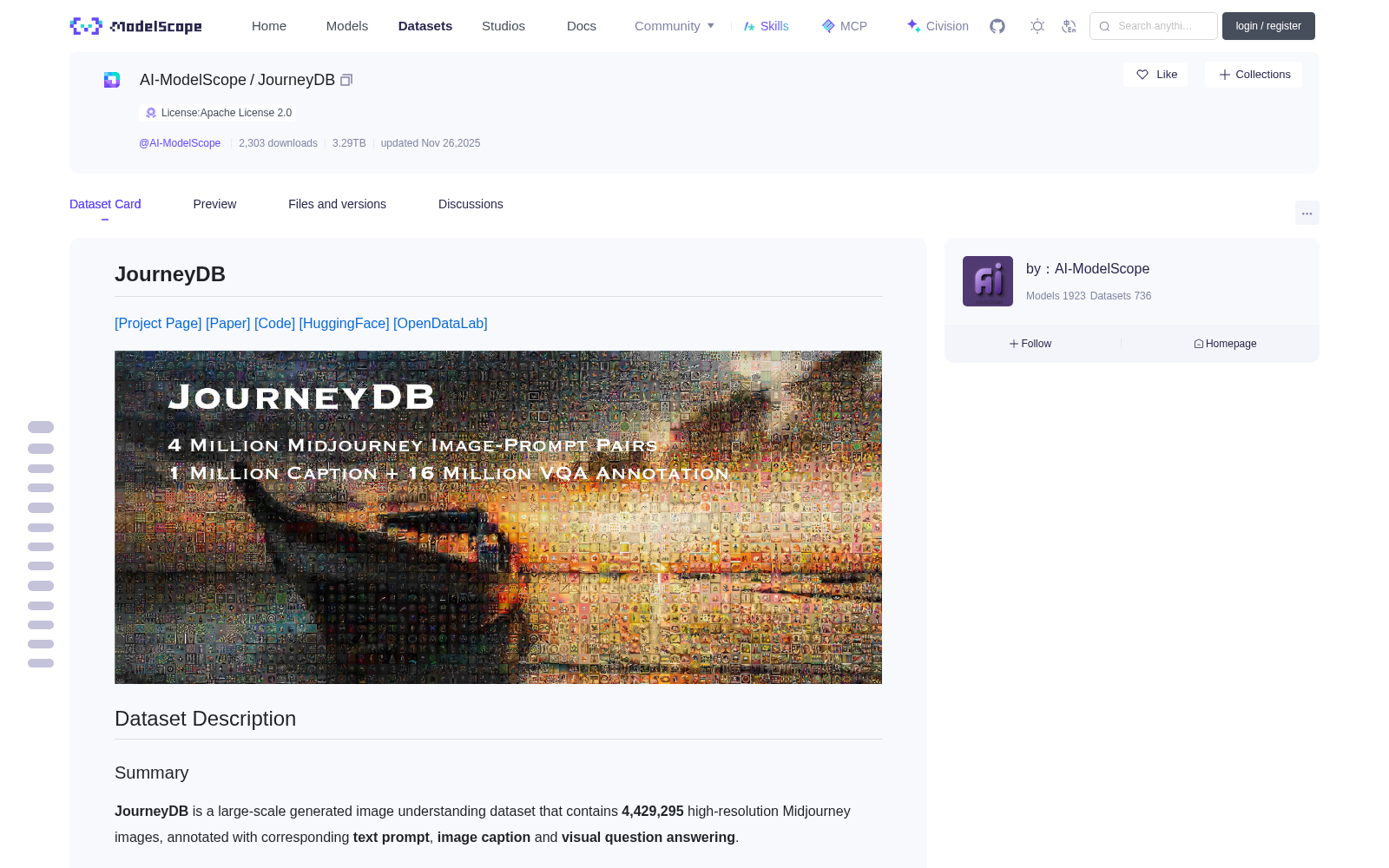Image resolution: width=1389 pixels, height=868 pixels.
Task: Focus the Search anything field
Action: point(1154,26)
